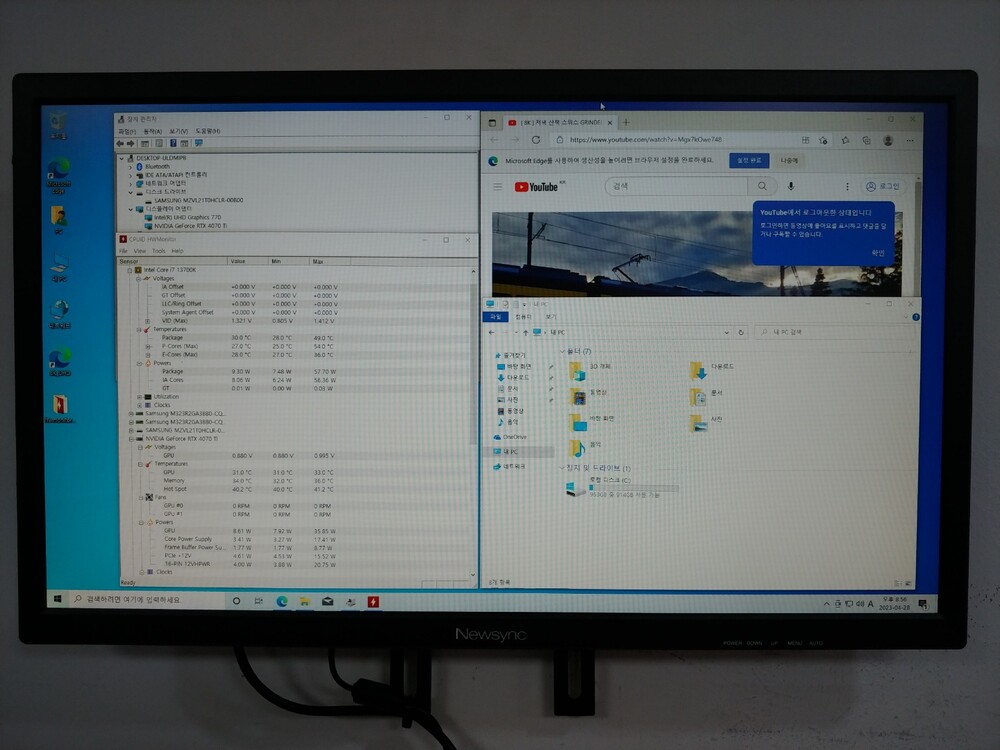This screenshot has width=1000, height=750.
Task: Click the YouTube login button
Action: pyautogui.click(x=883, y=187)
